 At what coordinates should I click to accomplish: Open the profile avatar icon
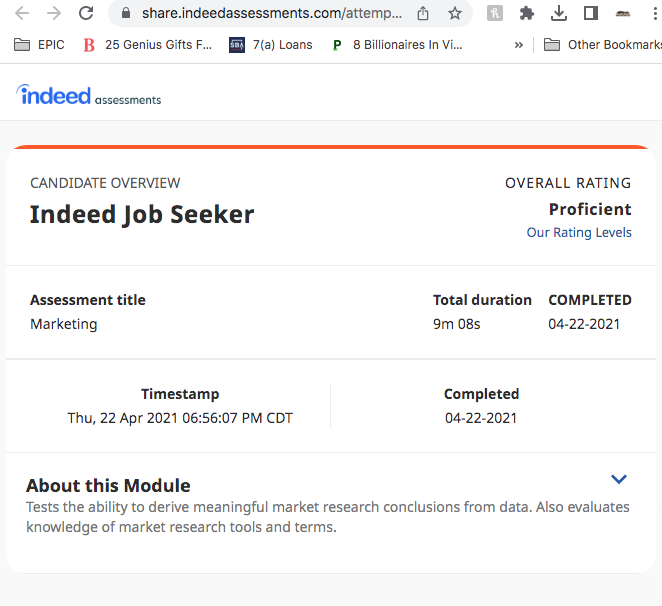tap(623, 14)
